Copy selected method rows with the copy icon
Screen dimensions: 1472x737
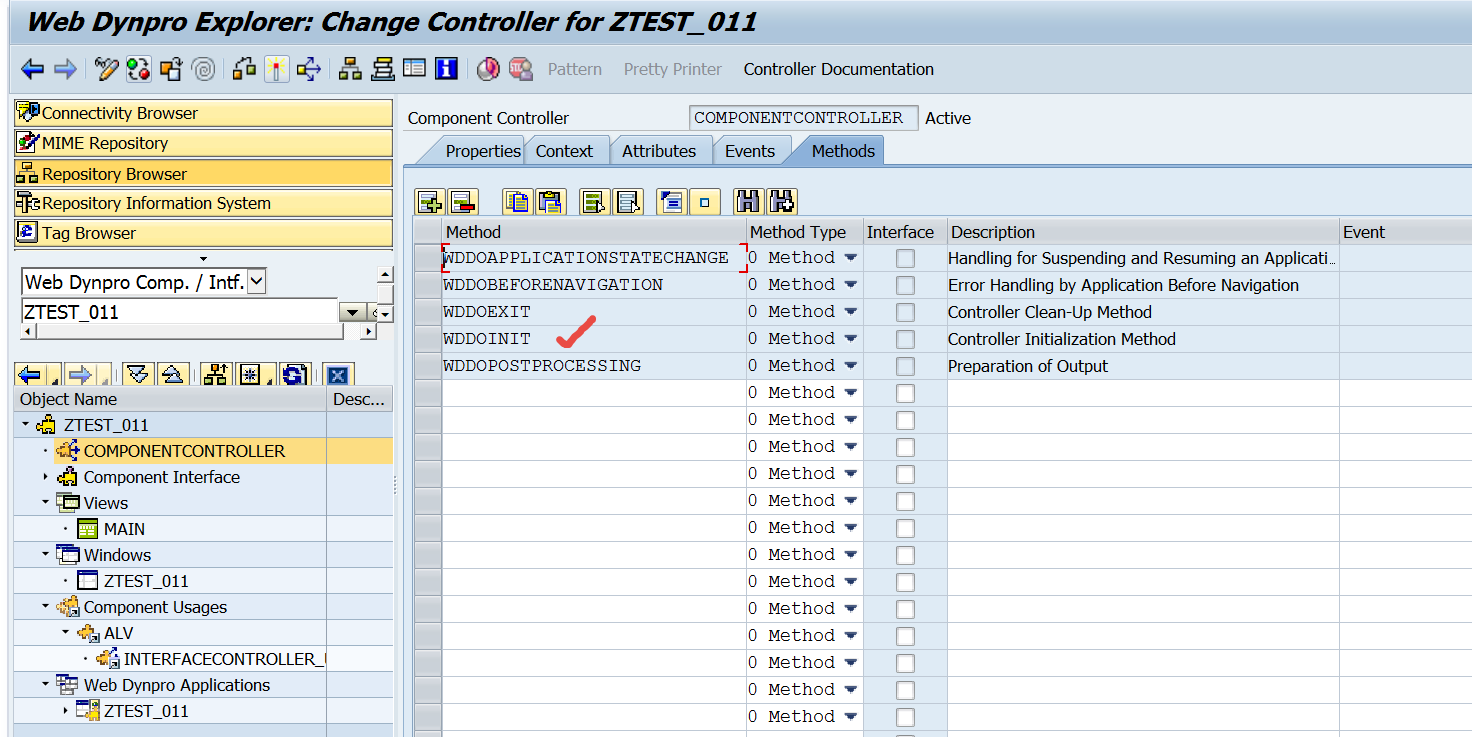(517, 201)
